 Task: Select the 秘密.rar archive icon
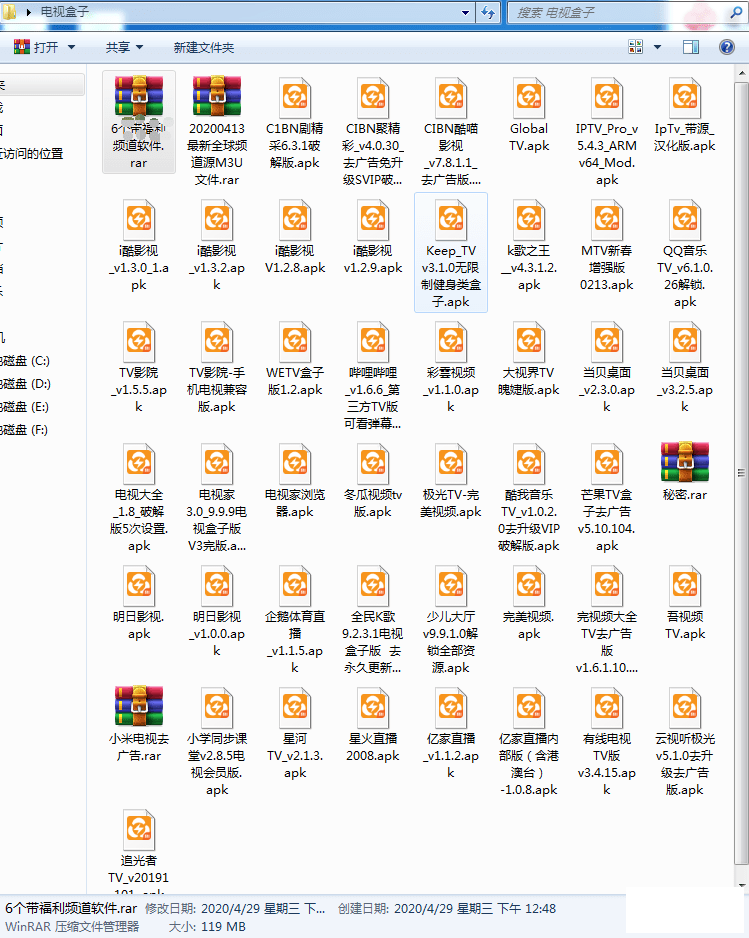tap(684, 462)
